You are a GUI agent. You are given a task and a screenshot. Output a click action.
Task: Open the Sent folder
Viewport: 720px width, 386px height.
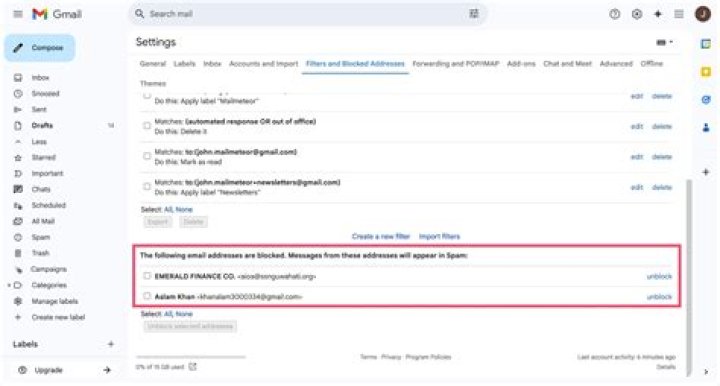[39, 109]
